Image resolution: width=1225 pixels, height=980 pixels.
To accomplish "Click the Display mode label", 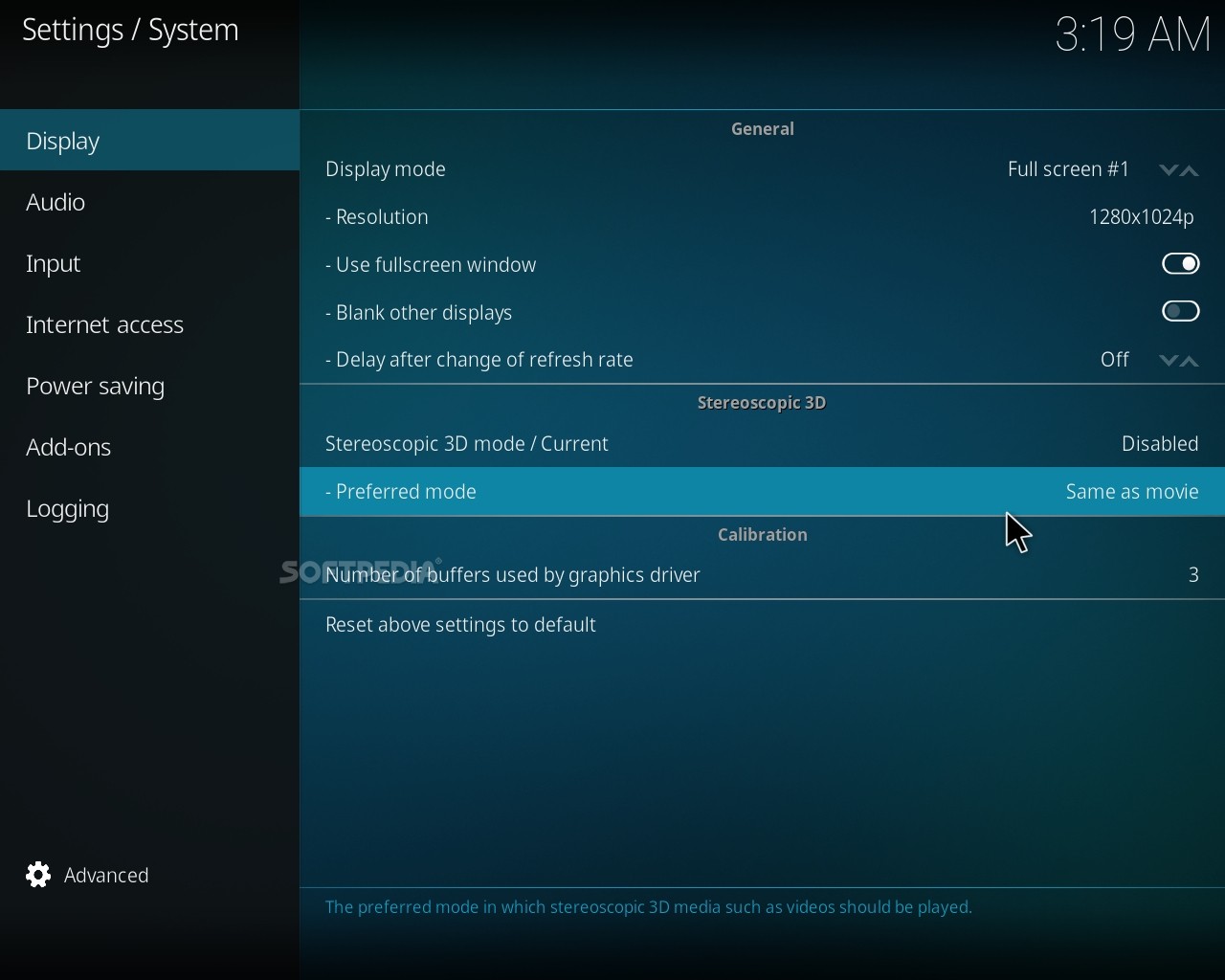I will coord(386,170).
